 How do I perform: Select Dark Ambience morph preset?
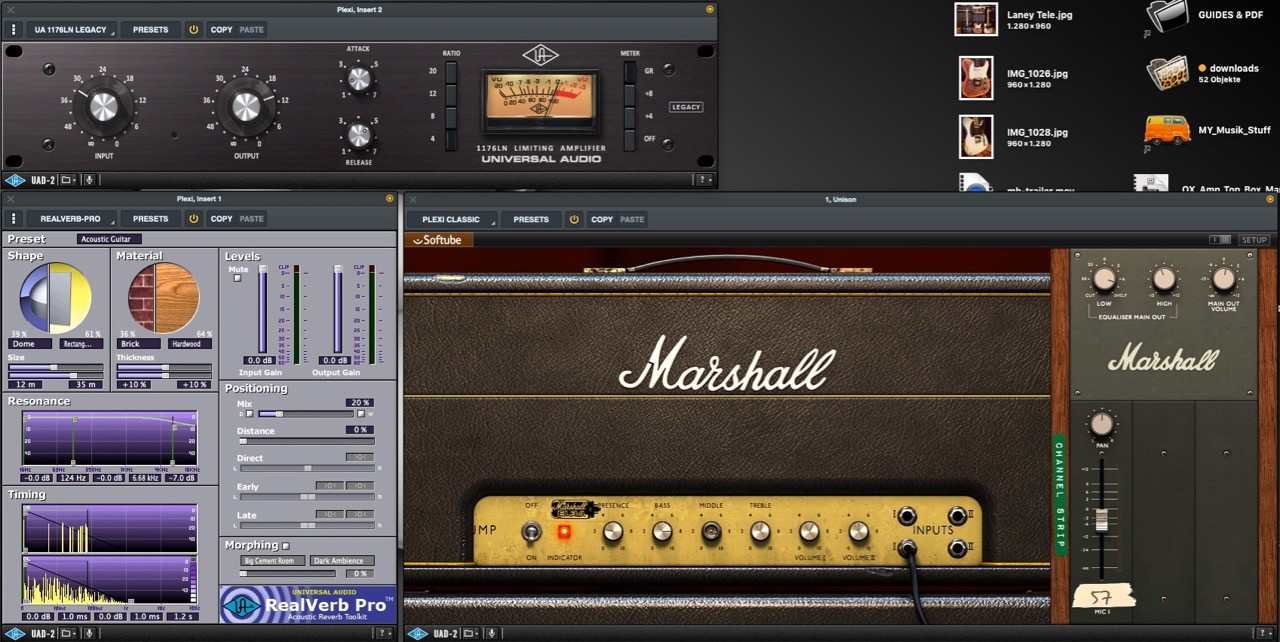pyautogui.click(x=342, y=560)
